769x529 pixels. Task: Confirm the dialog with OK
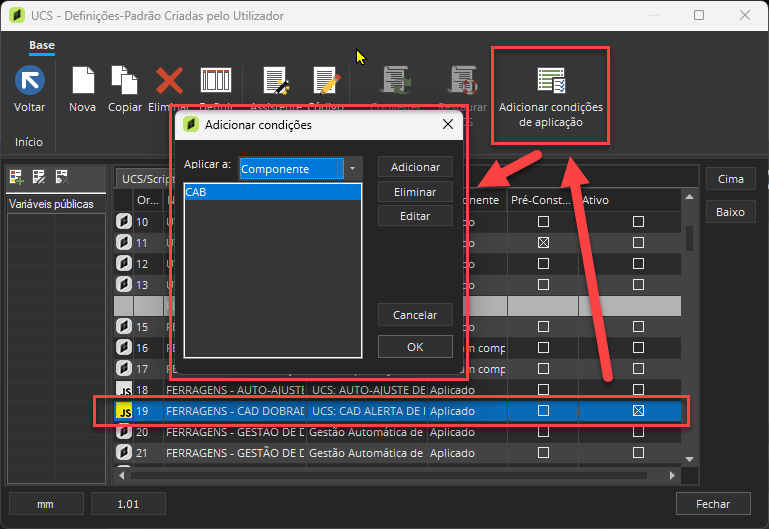tap(415, 347)
